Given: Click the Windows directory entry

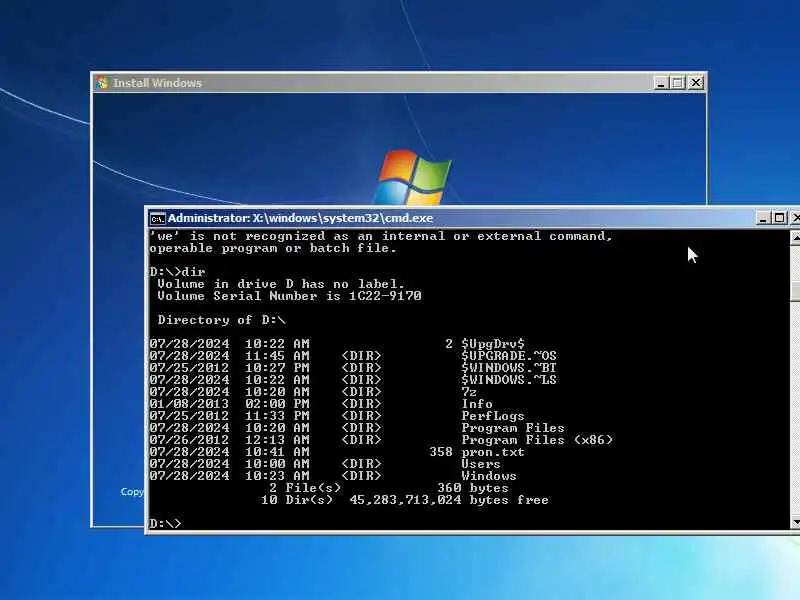Looking at the screenshot, I should [489, 476].
